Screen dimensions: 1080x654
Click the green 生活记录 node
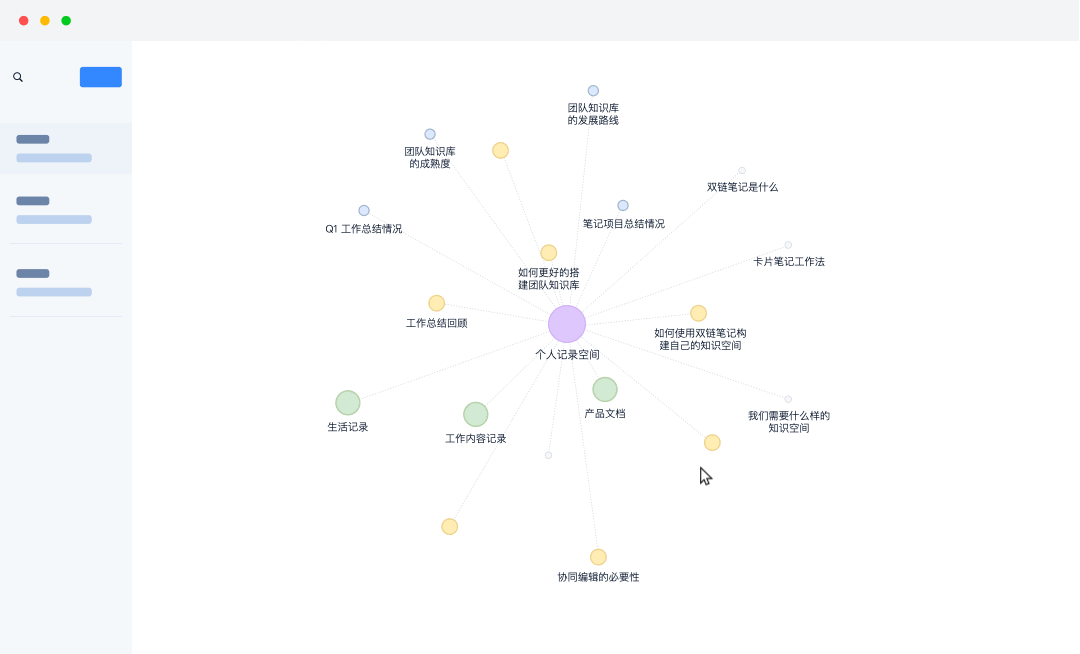348,403
